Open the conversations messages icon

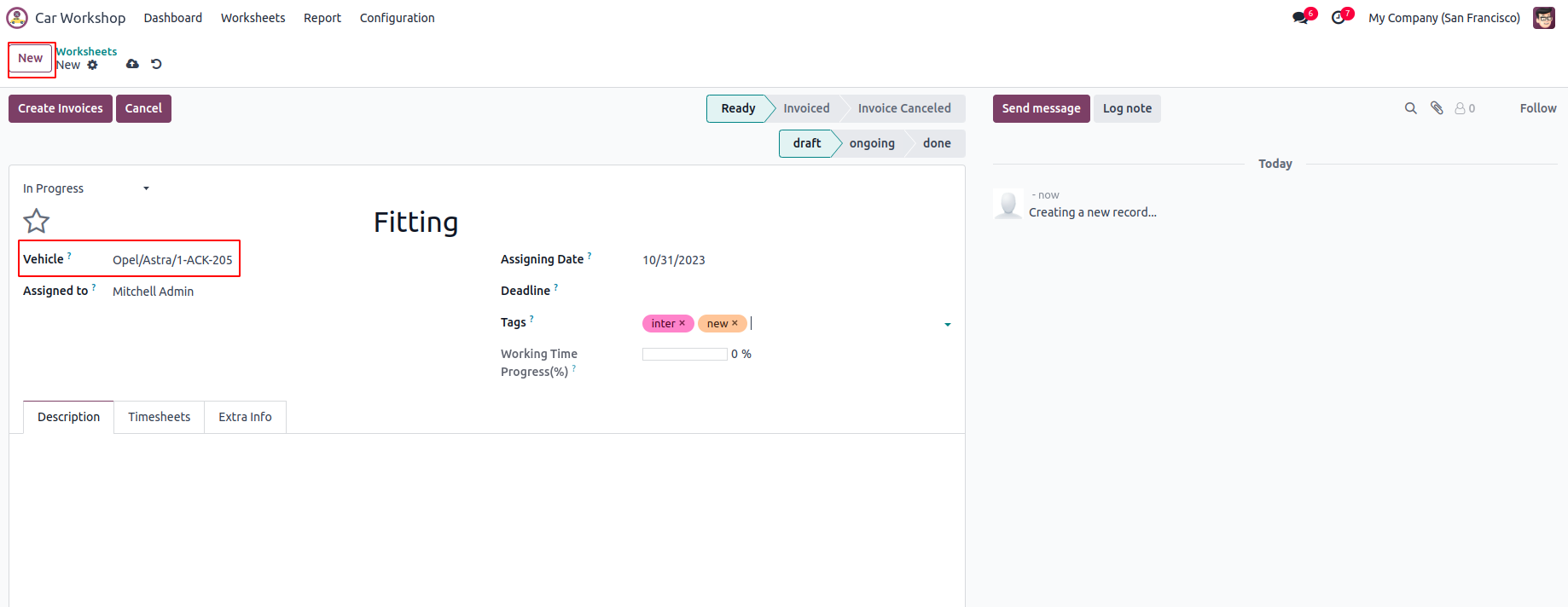pyautogui.click(x=1300, y=18)
